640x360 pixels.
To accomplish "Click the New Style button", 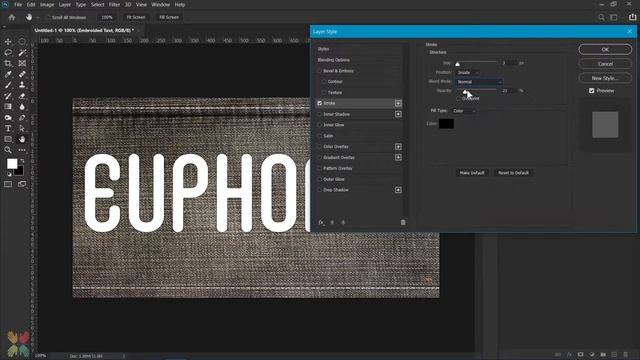I will (x=605, y=78).
